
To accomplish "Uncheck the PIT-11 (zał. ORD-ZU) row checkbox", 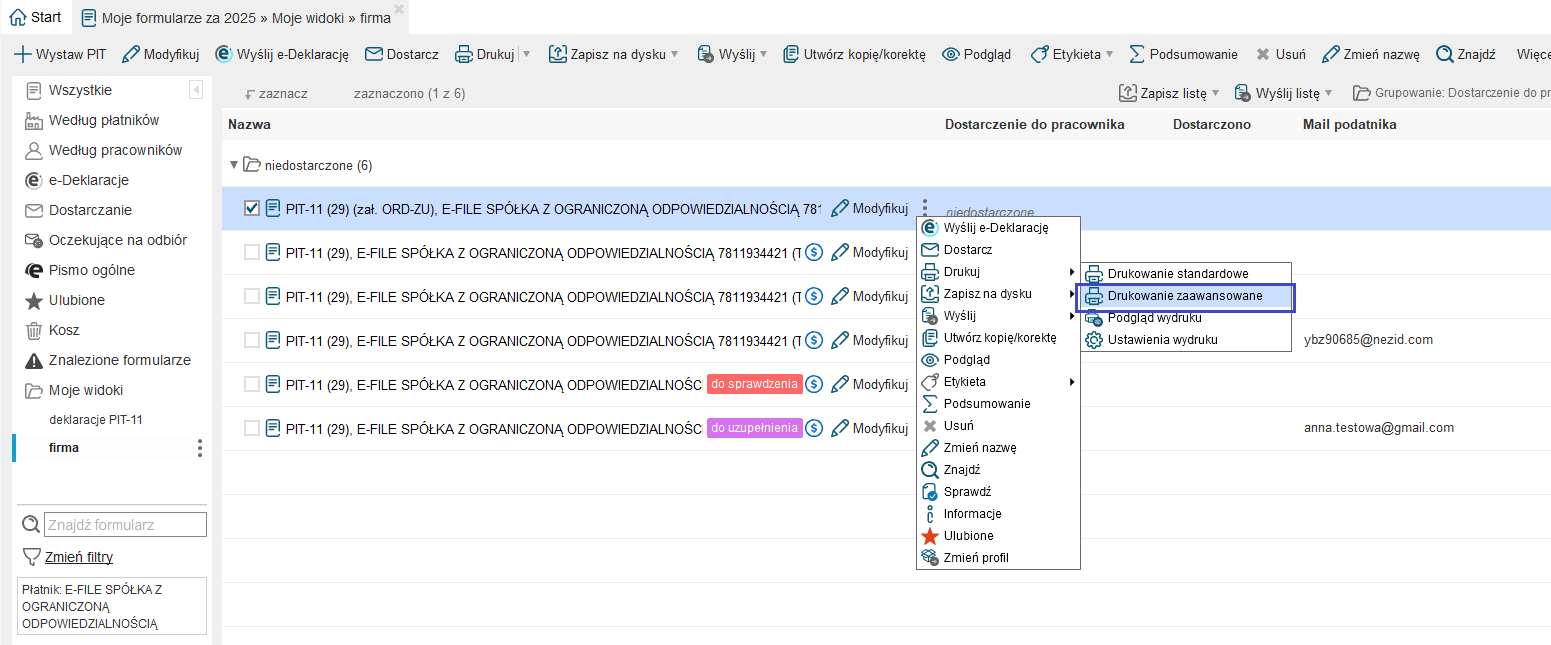I will [x=252, y=208].
